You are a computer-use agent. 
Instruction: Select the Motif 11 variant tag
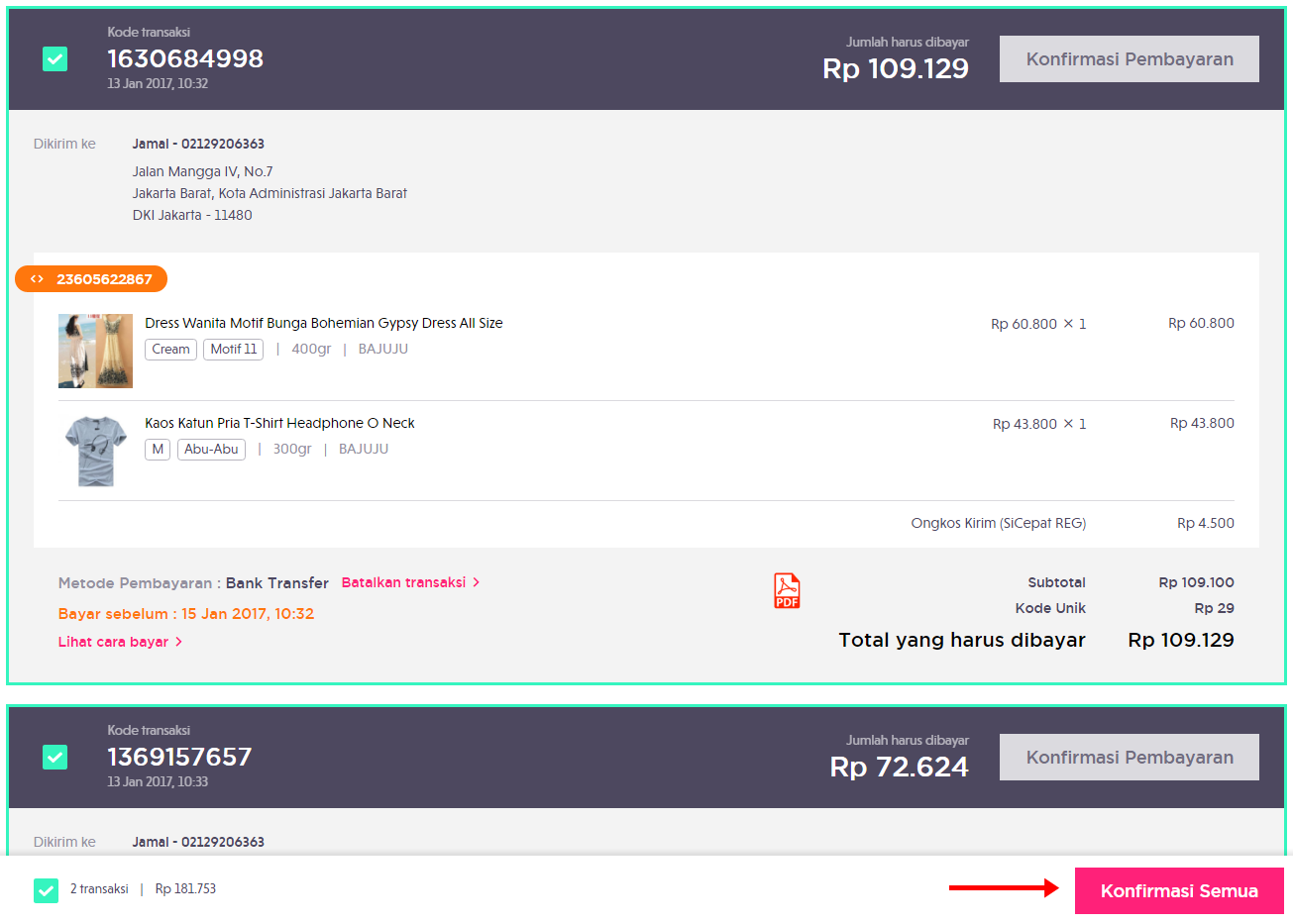[234, 350]
